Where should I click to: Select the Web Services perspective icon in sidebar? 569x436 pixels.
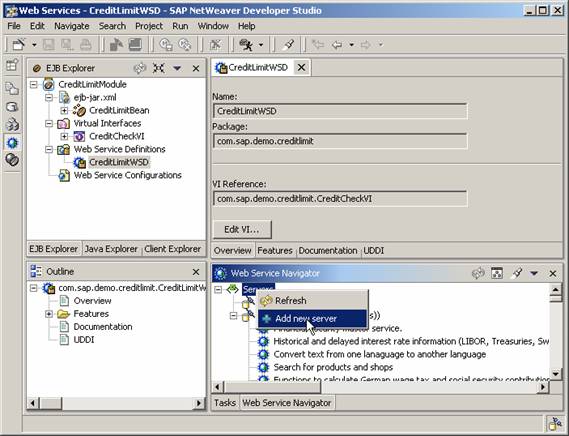[12, 142]
